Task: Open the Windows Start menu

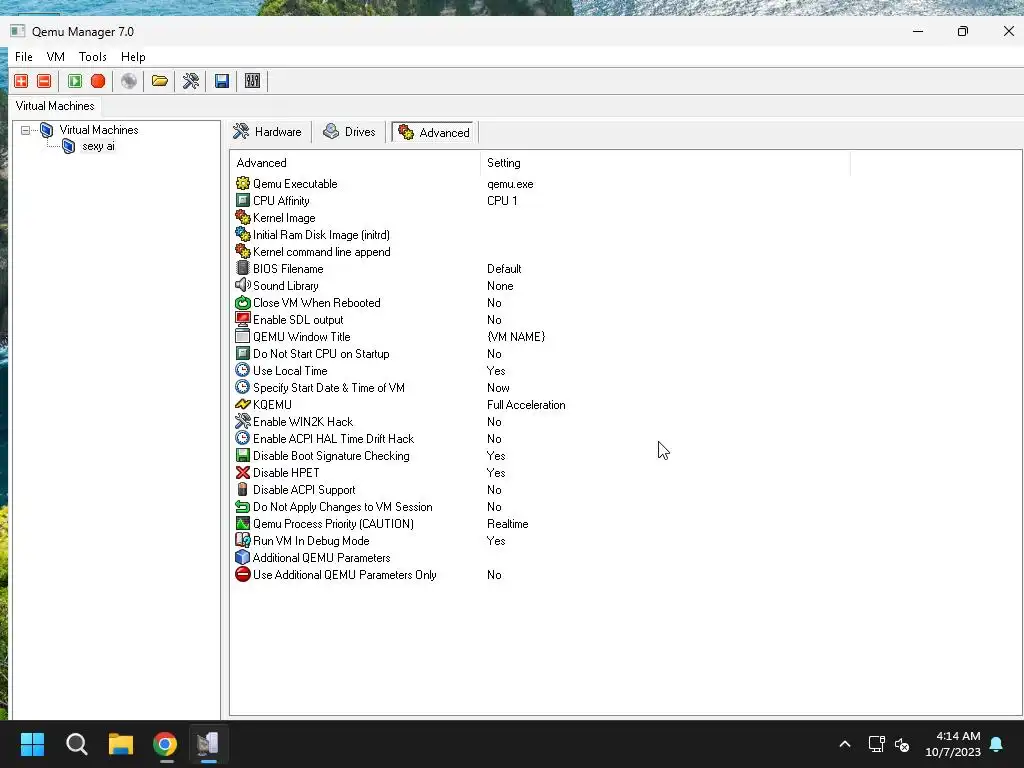Action: pyautogui.click(x=32, y=744)
